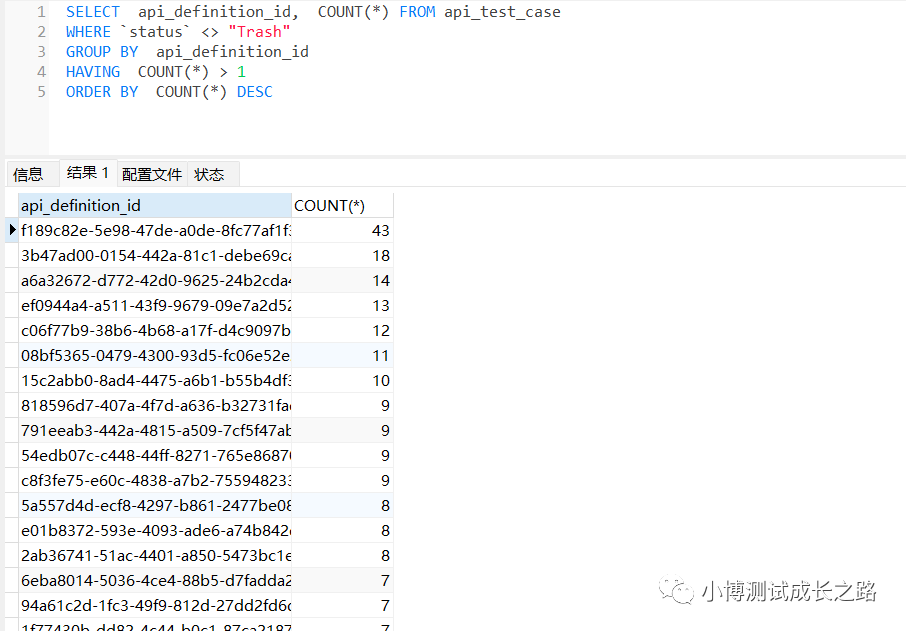Image resolution: width=906 pixels, height=631 pixels.
Task: Select cell starting with 54edb07c-c448
Action: 155,455
